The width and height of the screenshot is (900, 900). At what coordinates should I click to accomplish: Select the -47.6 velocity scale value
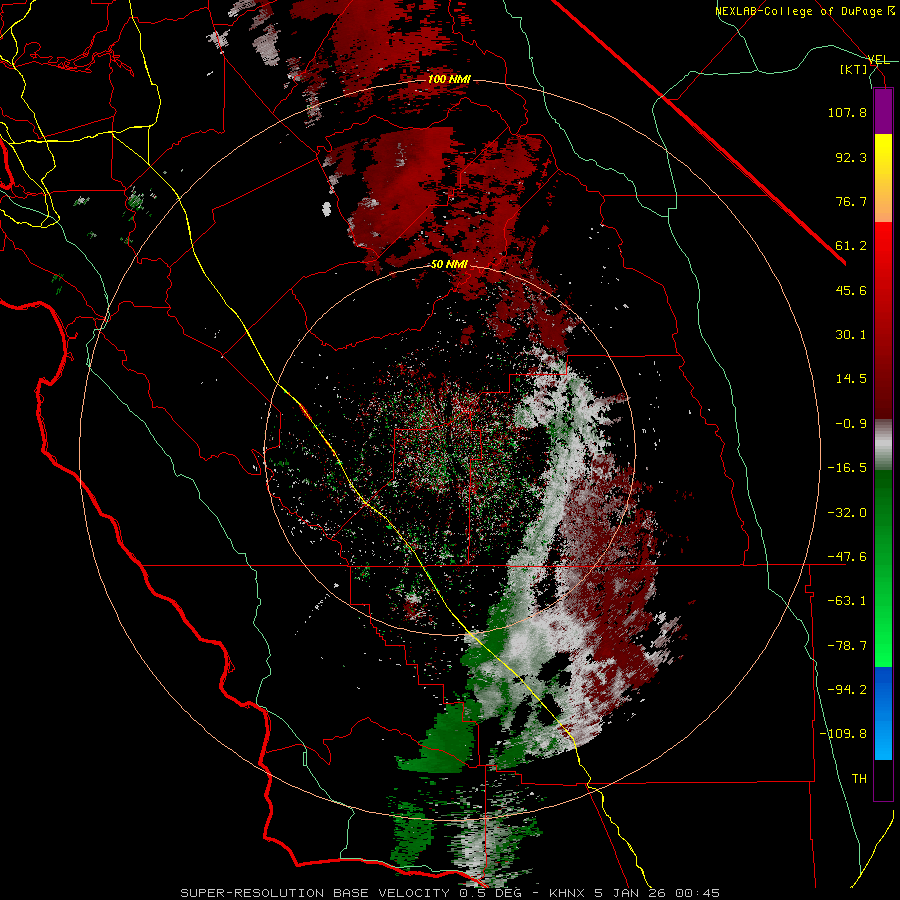point(847,557)
